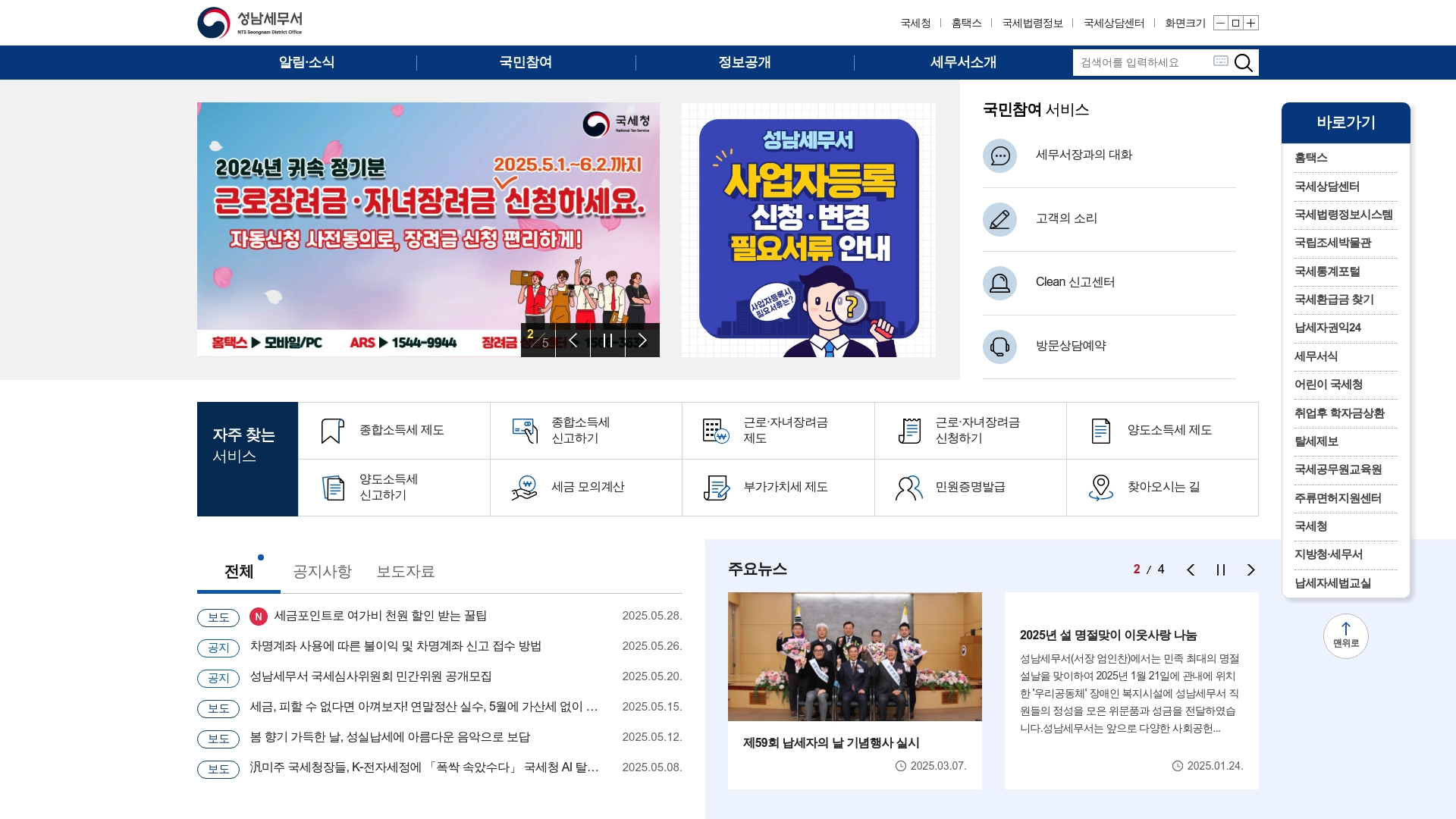The image size is (1456, 819).
Task: Open 세무서식 shortcut
Action: pyautogui.click(x=1316, y=356)
